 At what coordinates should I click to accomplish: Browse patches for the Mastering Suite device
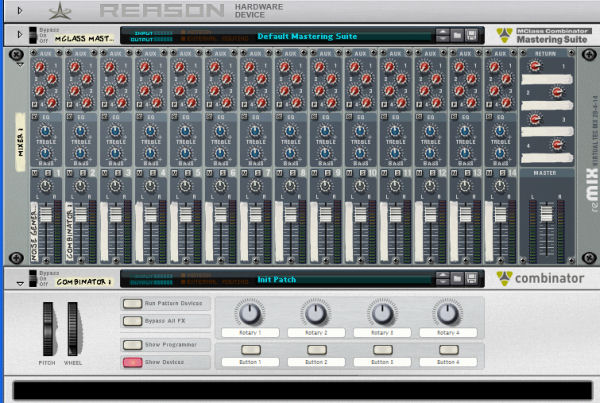[457, 36]
